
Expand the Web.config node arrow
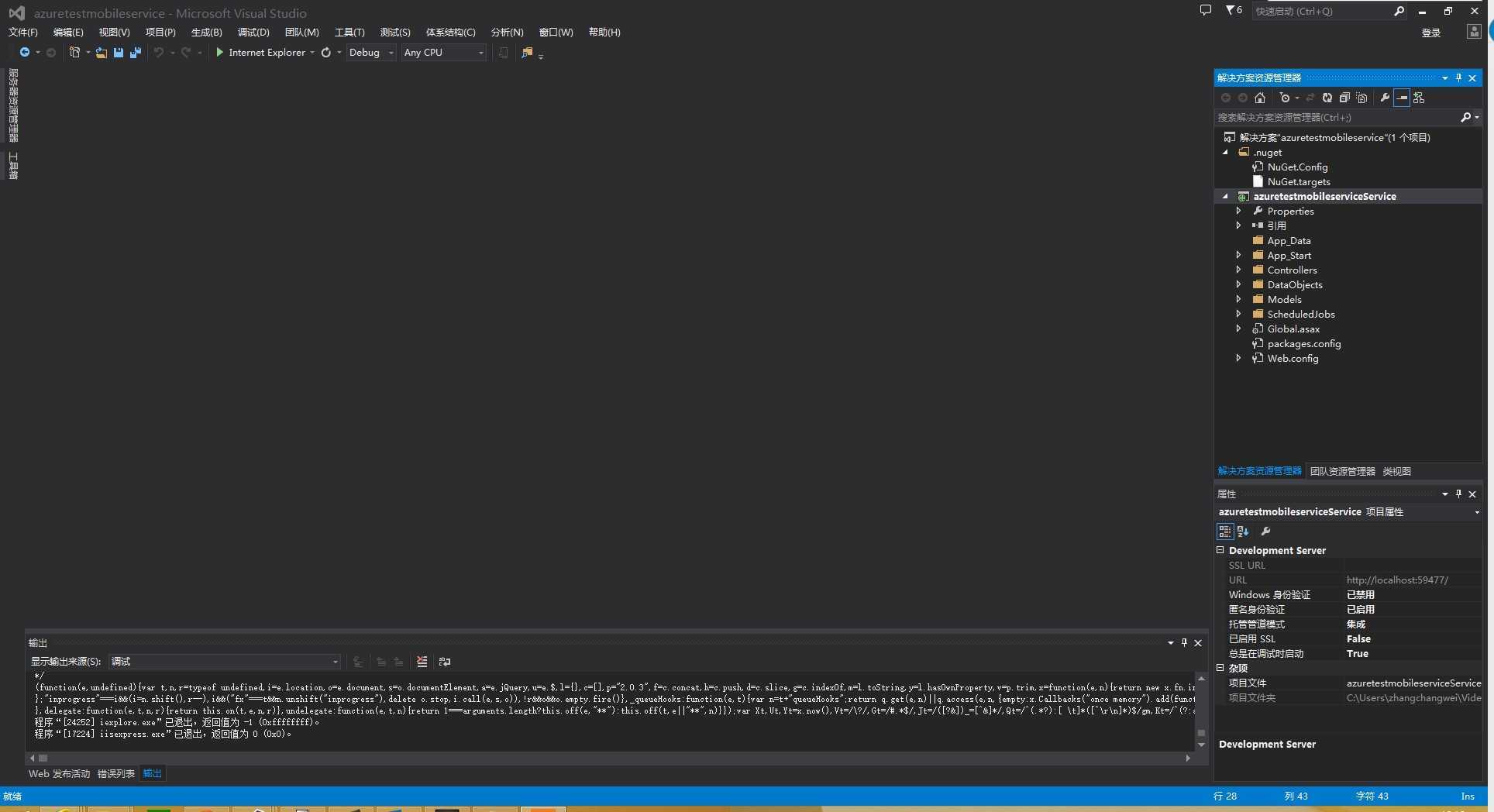point(1238,358)
